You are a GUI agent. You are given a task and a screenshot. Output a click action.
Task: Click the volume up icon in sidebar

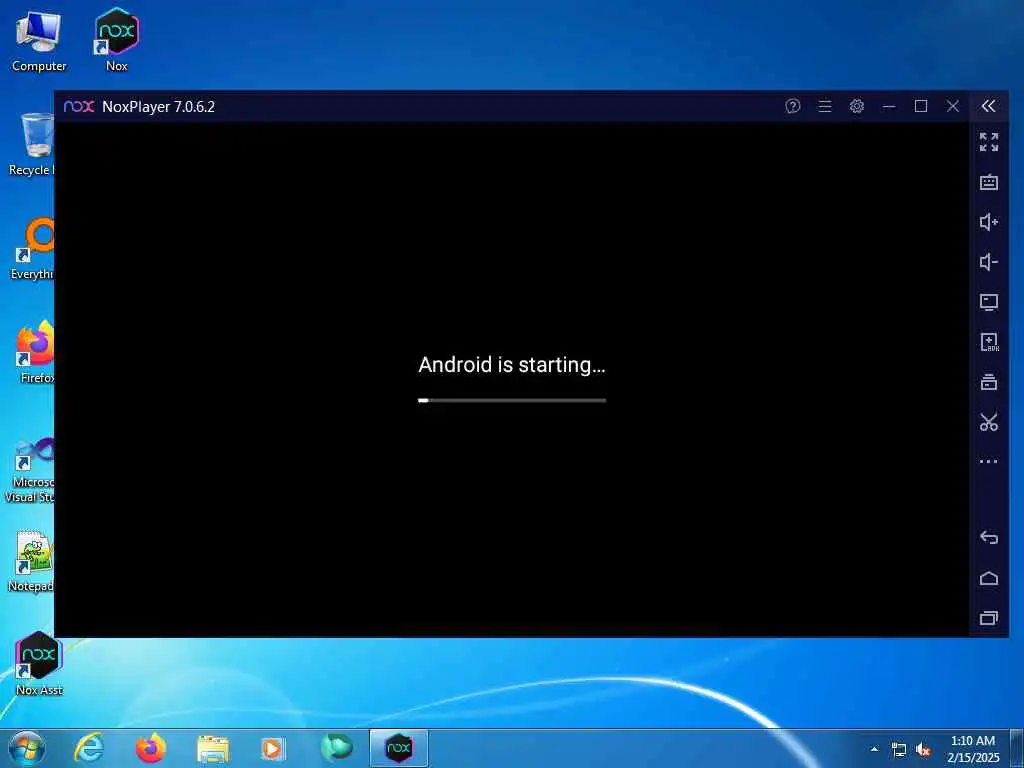coord(989,222)
